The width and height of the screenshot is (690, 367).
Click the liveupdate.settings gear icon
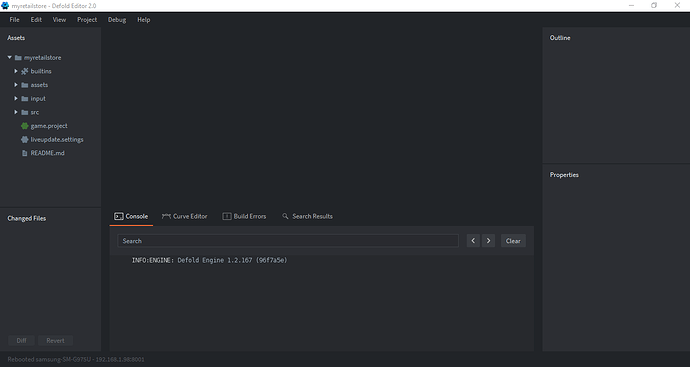(x=25, y=139)
